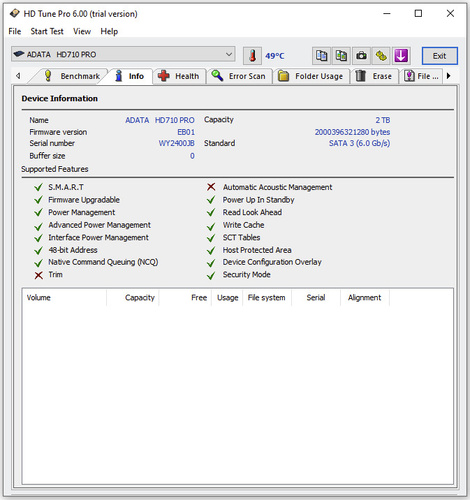Image resolution: width=470 pixels, height=500 pixels.
Task: Click the Exit button
Action: [440, 56]
